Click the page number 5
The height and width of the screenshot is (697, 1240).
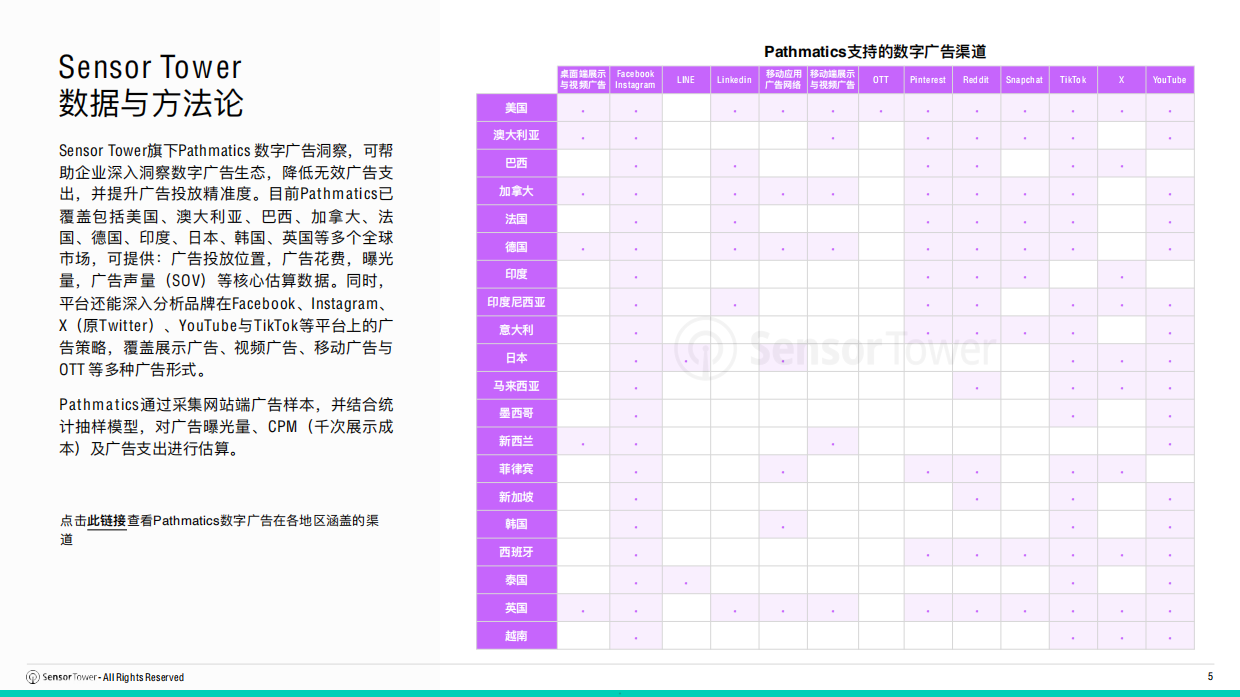(x=1210, y=677)
